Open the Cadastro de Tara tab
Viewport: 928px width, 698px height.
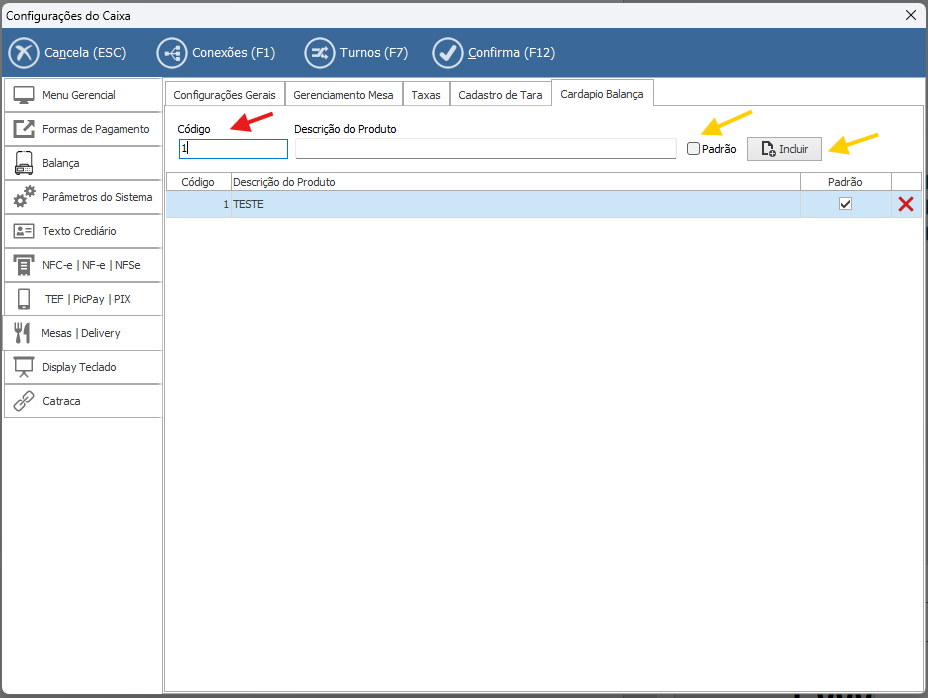coord(500,95)
